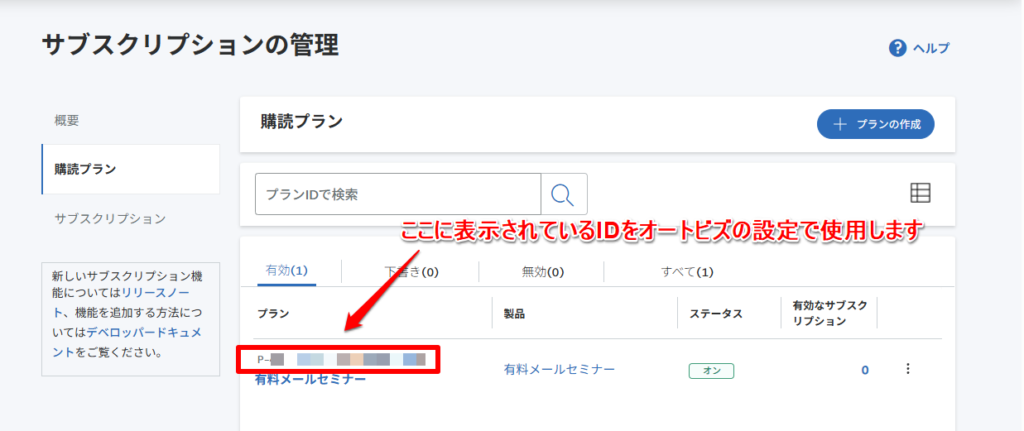The image size is (1024, 431).
Task: Click the magnifier search button
Action: (563, 194)
